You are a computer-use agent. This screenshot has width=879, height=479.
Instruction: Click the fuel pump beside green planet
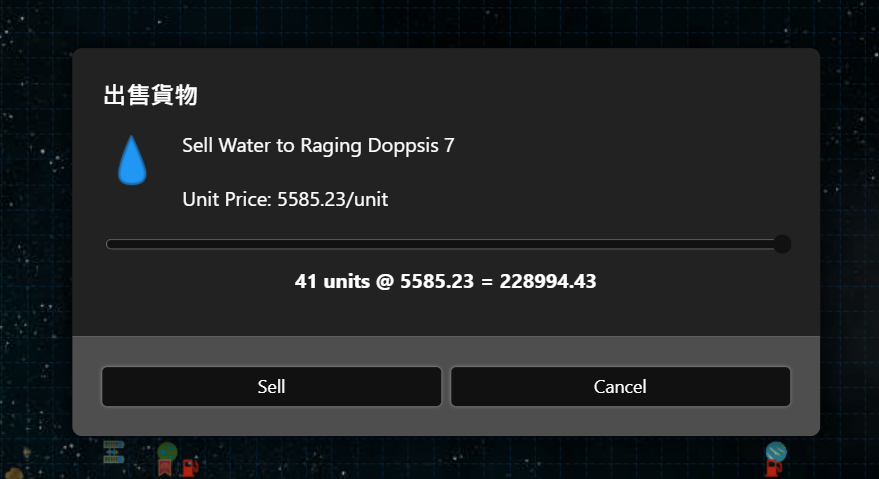tap(189, 467)
